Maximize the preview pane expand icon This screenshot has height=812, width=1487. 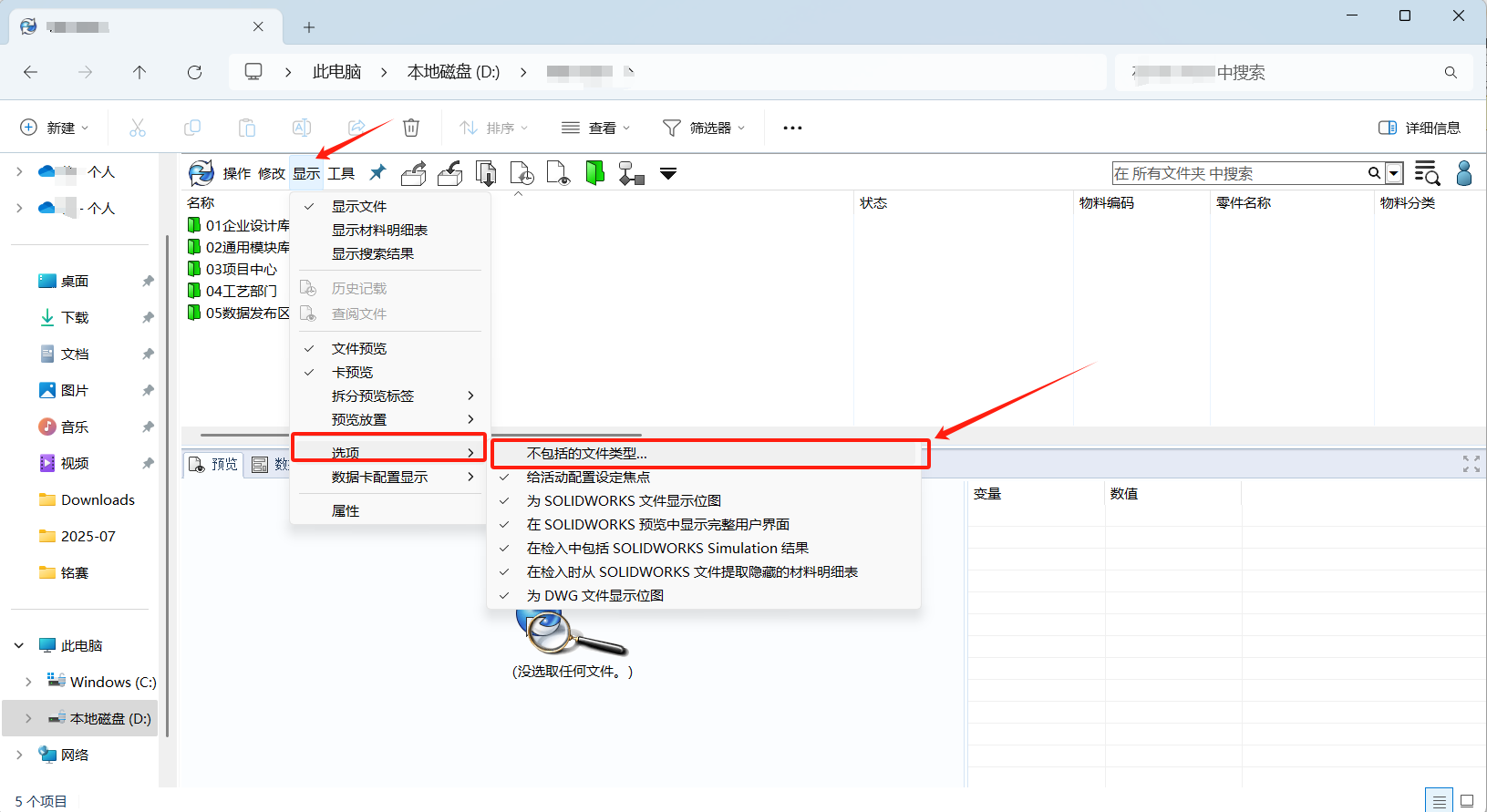[x=1472, y=464]
